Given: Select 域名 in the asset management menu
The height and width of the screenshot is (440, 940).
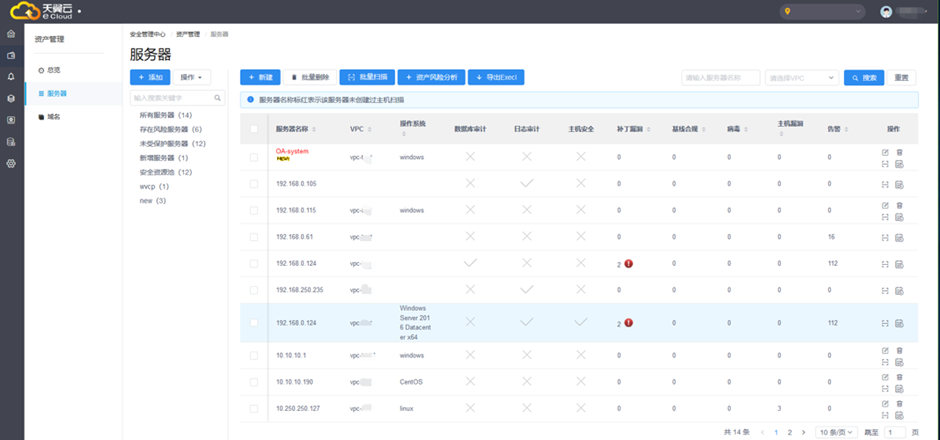Looking at the screenshot, I should coord(54,117).
